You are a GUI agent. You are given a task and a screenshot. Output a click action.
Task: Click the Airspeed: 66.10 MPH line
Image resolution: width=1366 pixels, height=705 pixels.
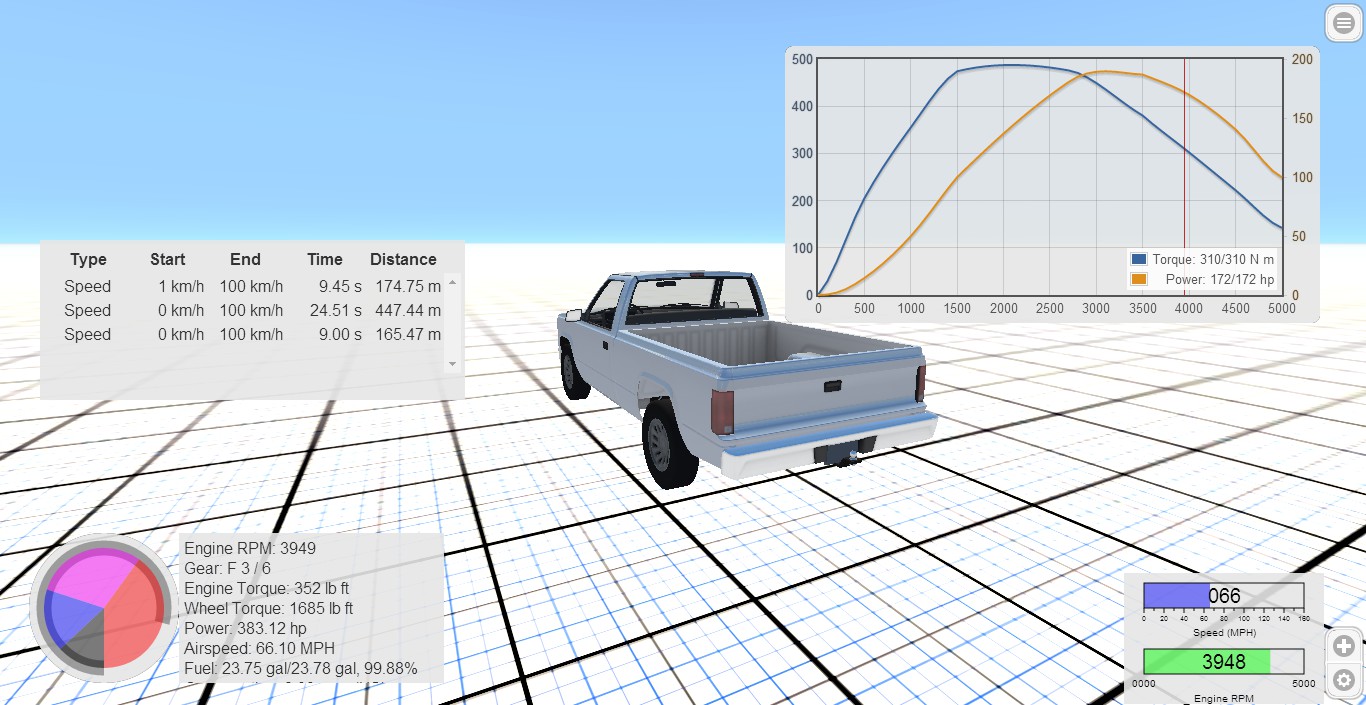click(x=260, y=648)
